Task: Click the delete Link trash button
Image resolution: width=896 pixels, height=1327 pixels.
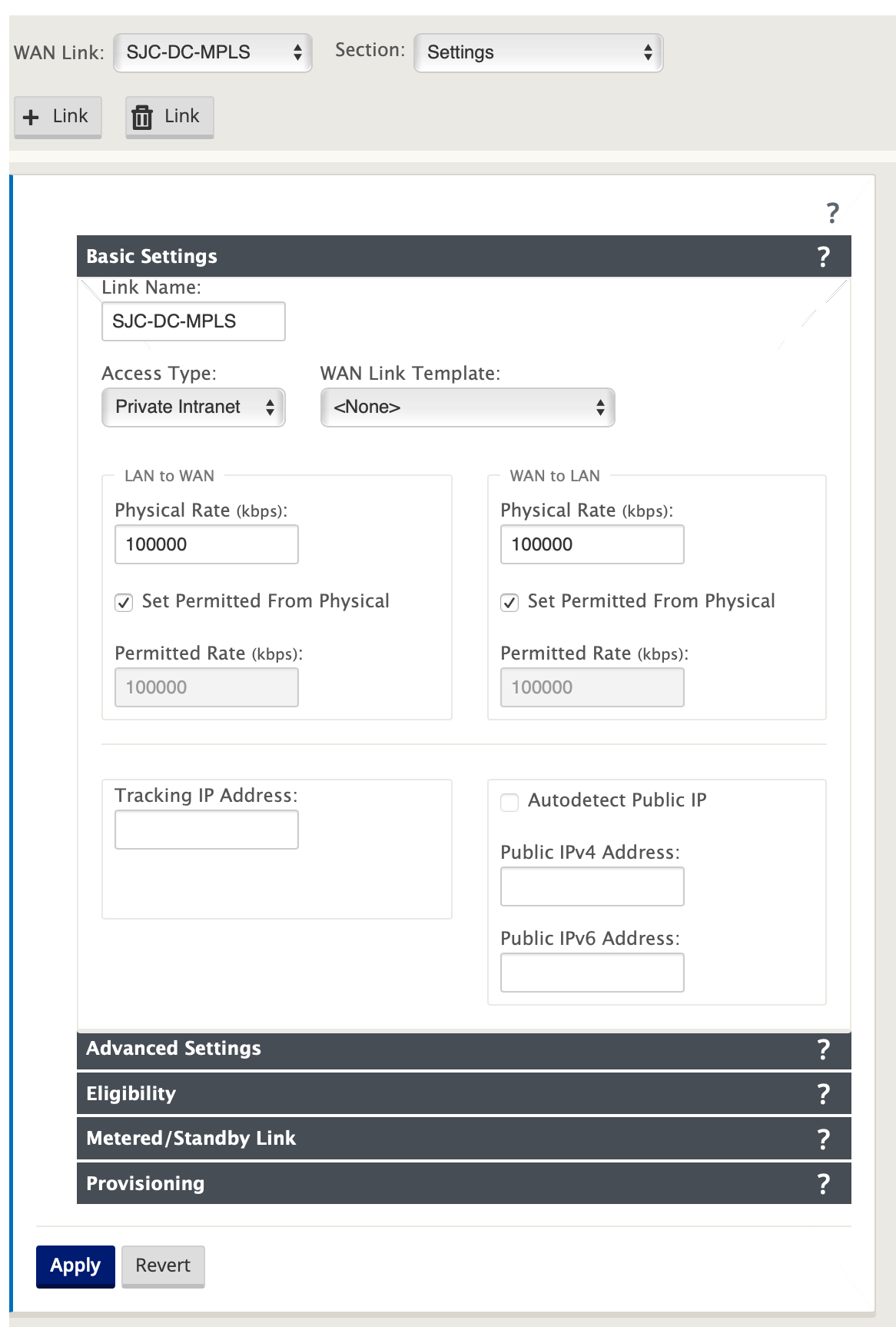Action: (170, 117)
